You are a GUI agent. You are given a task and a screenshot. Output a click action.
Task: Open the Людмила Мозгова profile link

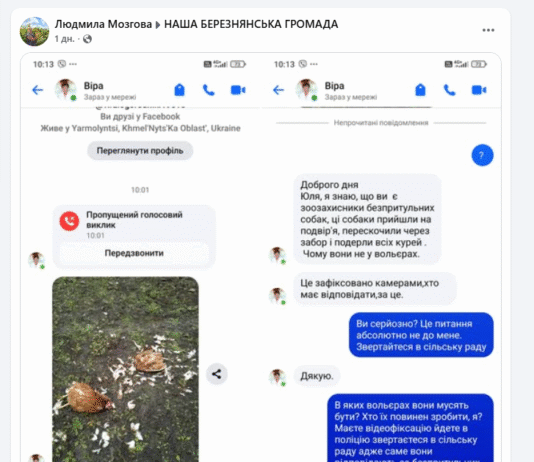[x=103, y=24]
